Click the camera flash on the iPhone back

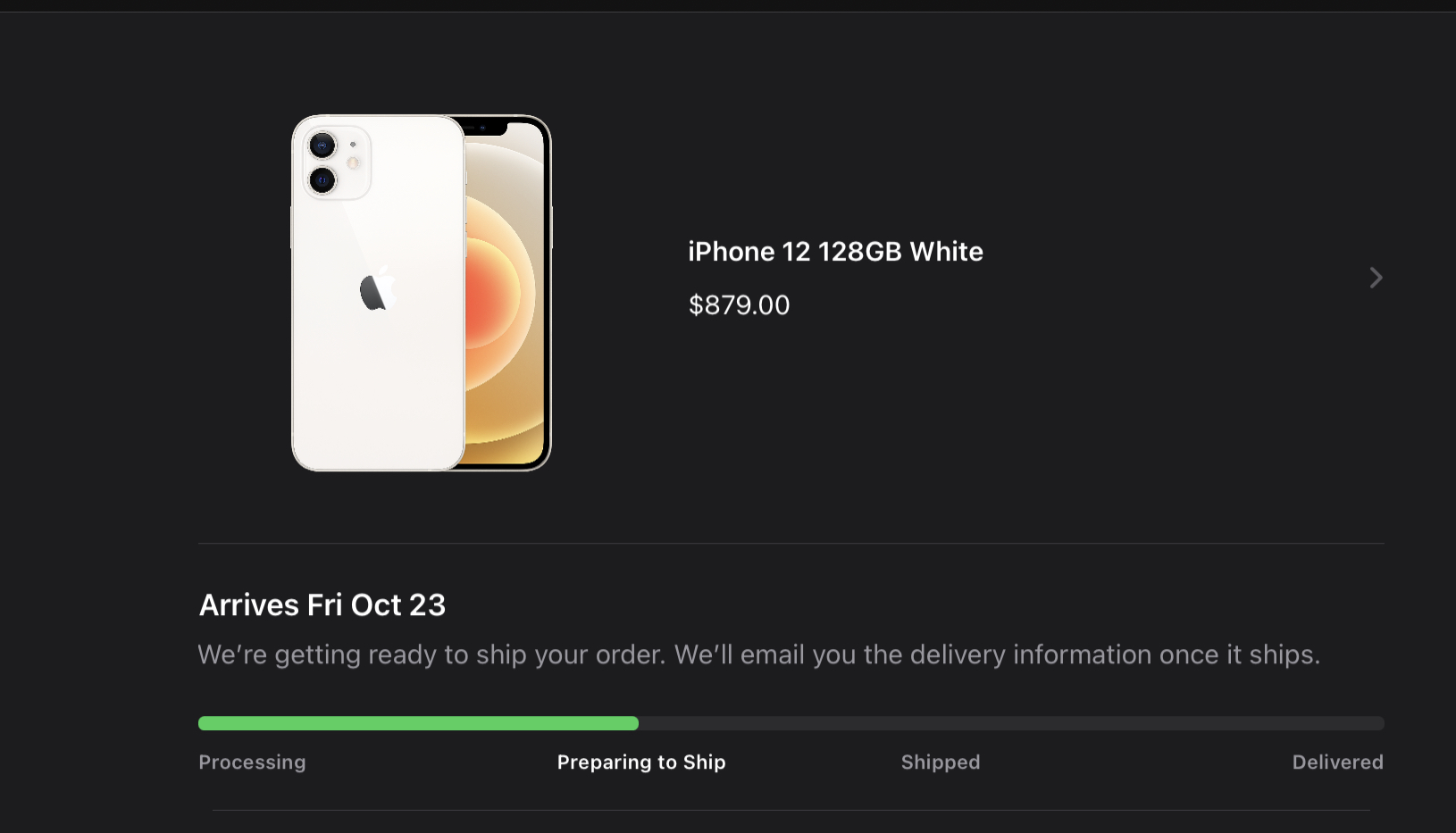[x=353, y=163]
